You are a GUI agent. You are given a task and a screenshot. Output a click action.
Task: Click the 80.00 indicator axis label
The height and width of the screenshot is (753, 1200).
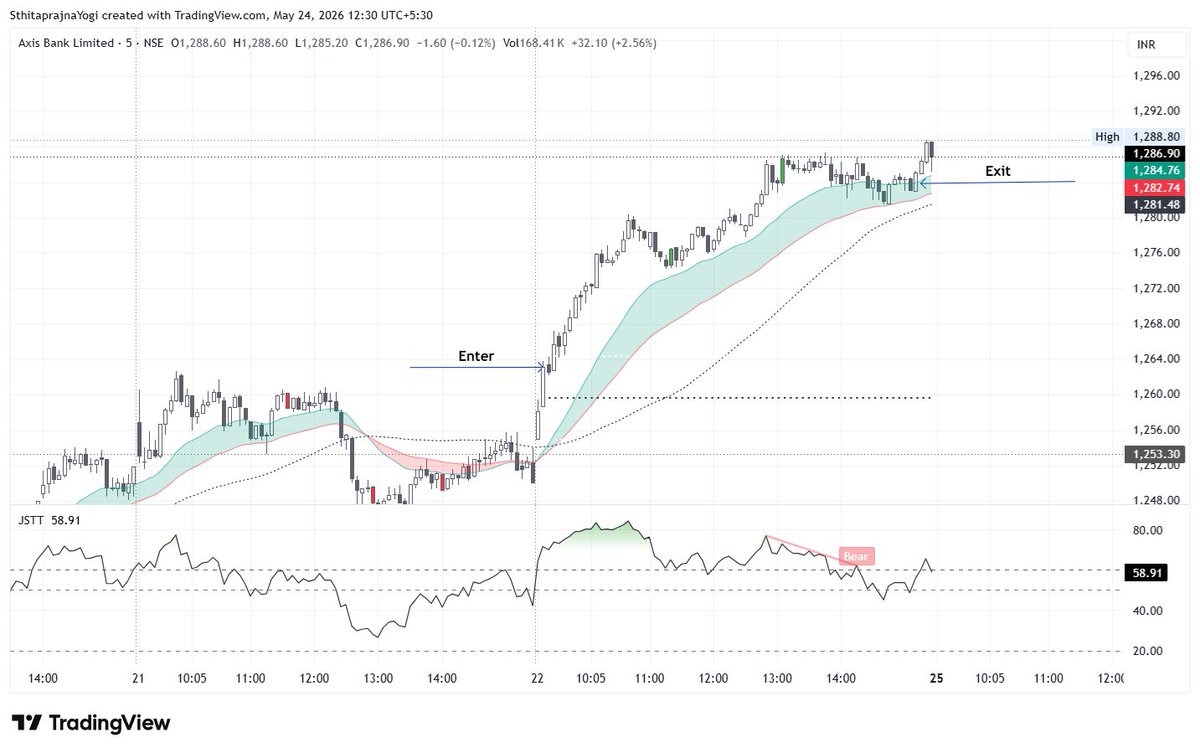[x=1149, y=530]
